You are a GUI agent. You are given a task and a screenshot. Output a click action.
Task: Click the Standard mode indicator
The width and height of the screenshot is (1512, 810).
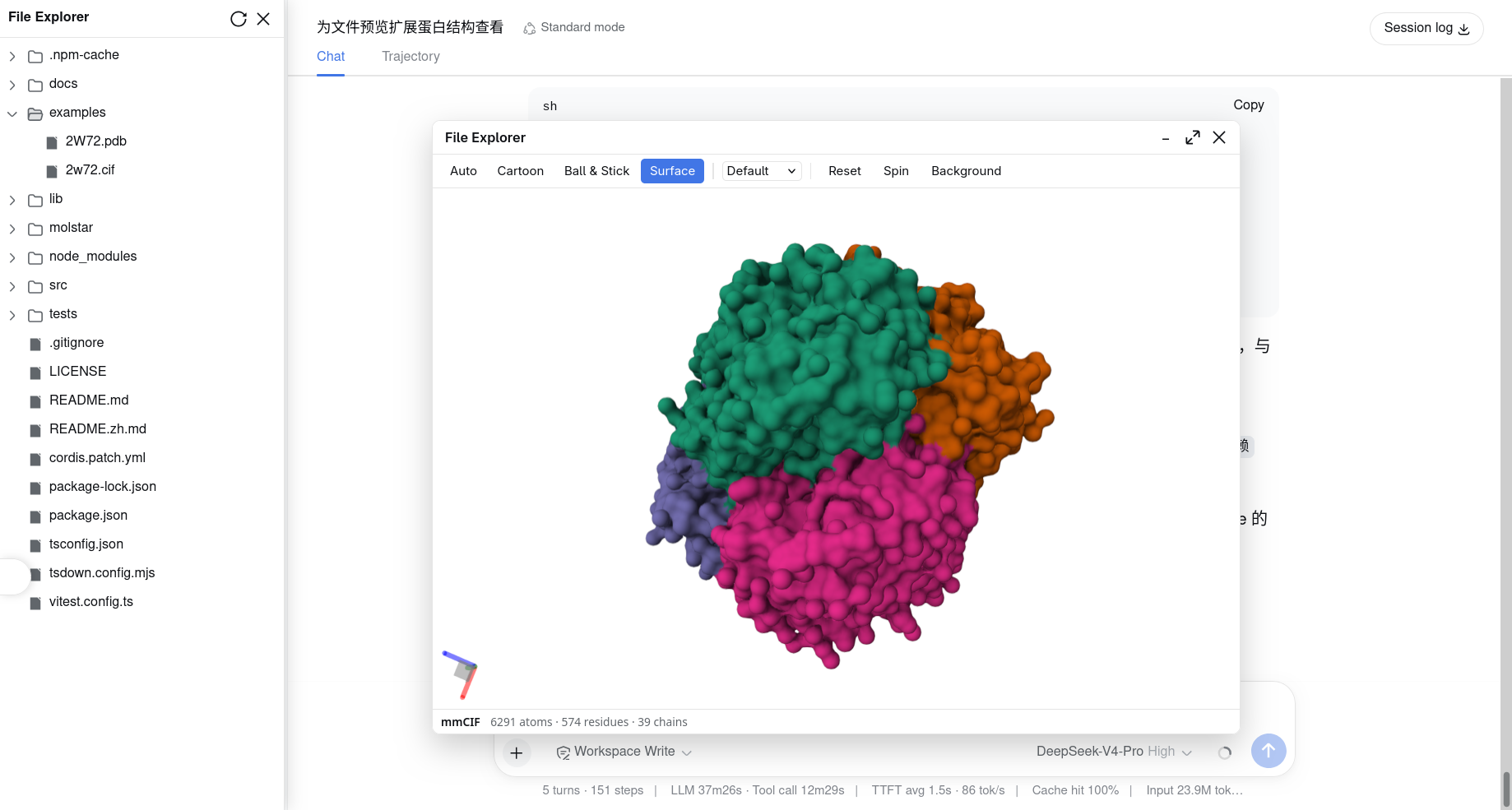574,28
